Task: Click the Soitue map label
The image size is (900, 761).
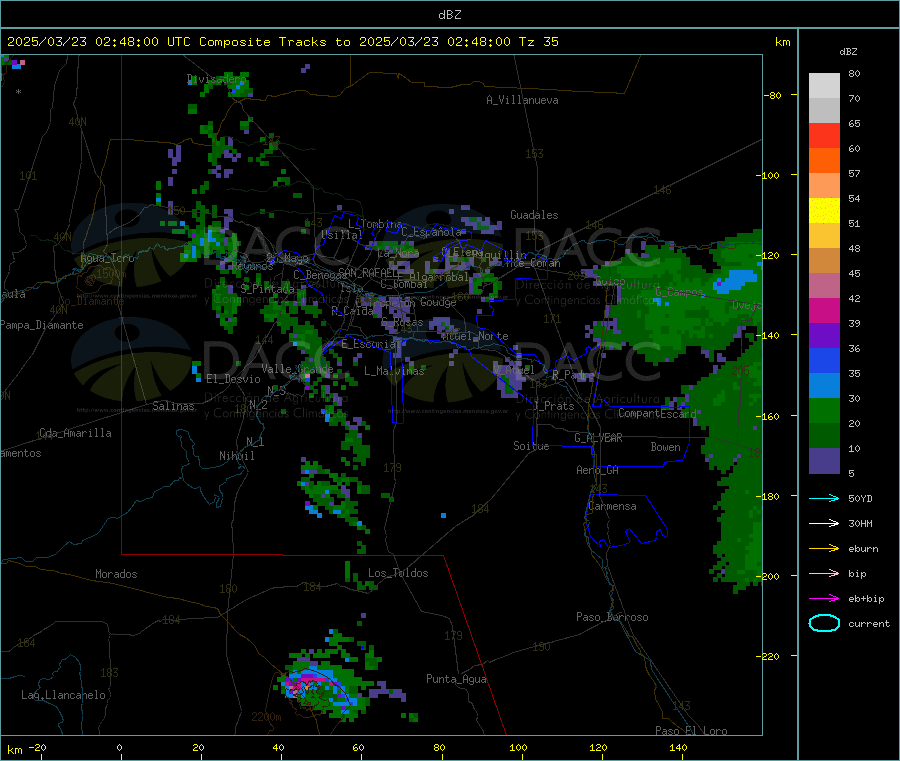Action: (531, 446)
